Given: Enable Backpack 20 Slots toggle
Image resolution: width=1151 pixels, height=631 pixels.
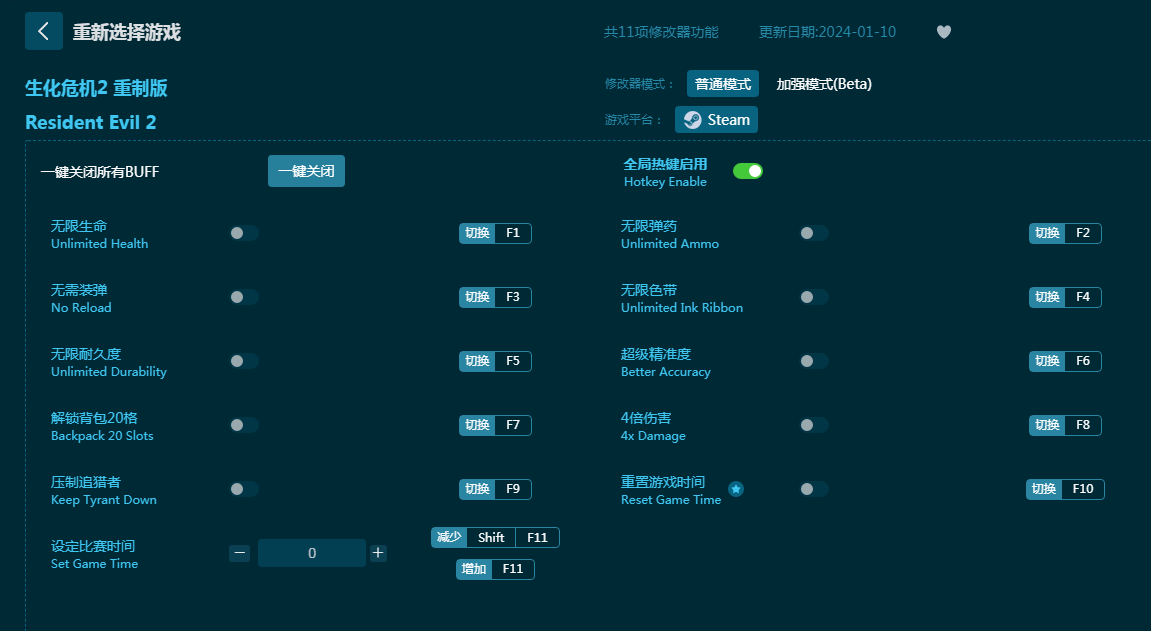Looking at the screenshot, I should 244,425.
